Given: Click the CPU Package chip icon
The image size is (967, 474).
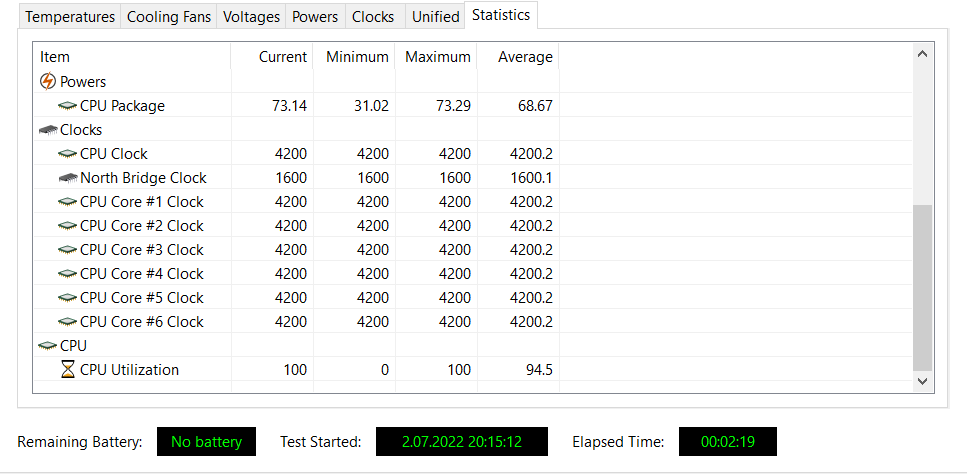Looking at the screenshot, I should 67,105.
